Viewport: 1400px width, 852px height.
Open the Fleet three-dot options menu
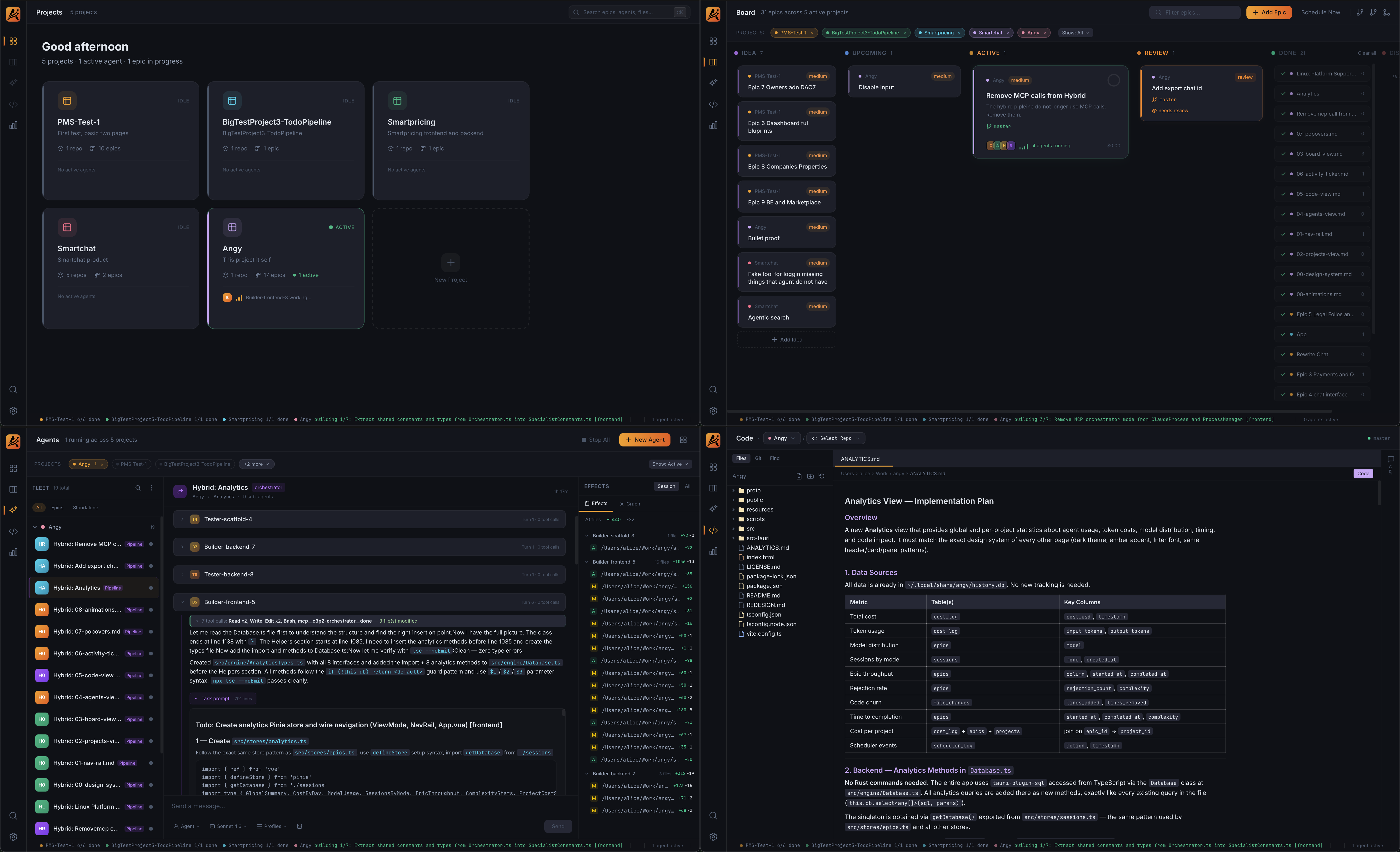pyautogui.click(x=151, y=488)
